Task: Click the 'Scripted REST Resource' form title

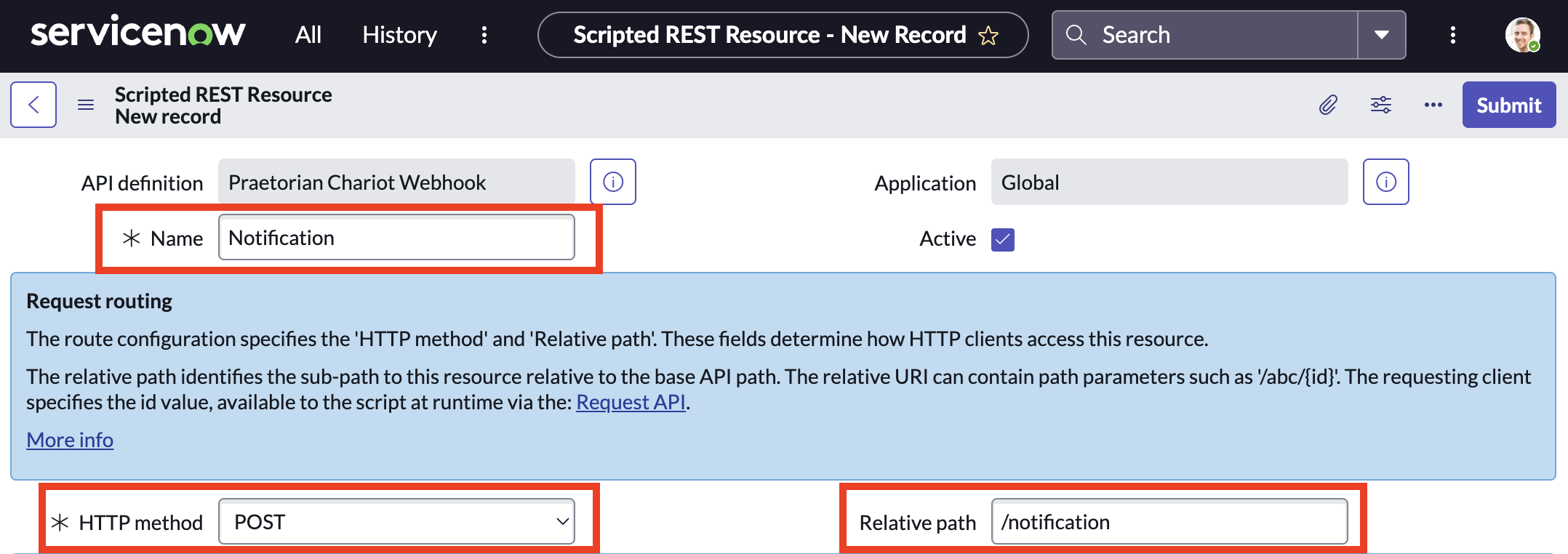Action: [x=223, y=95]
